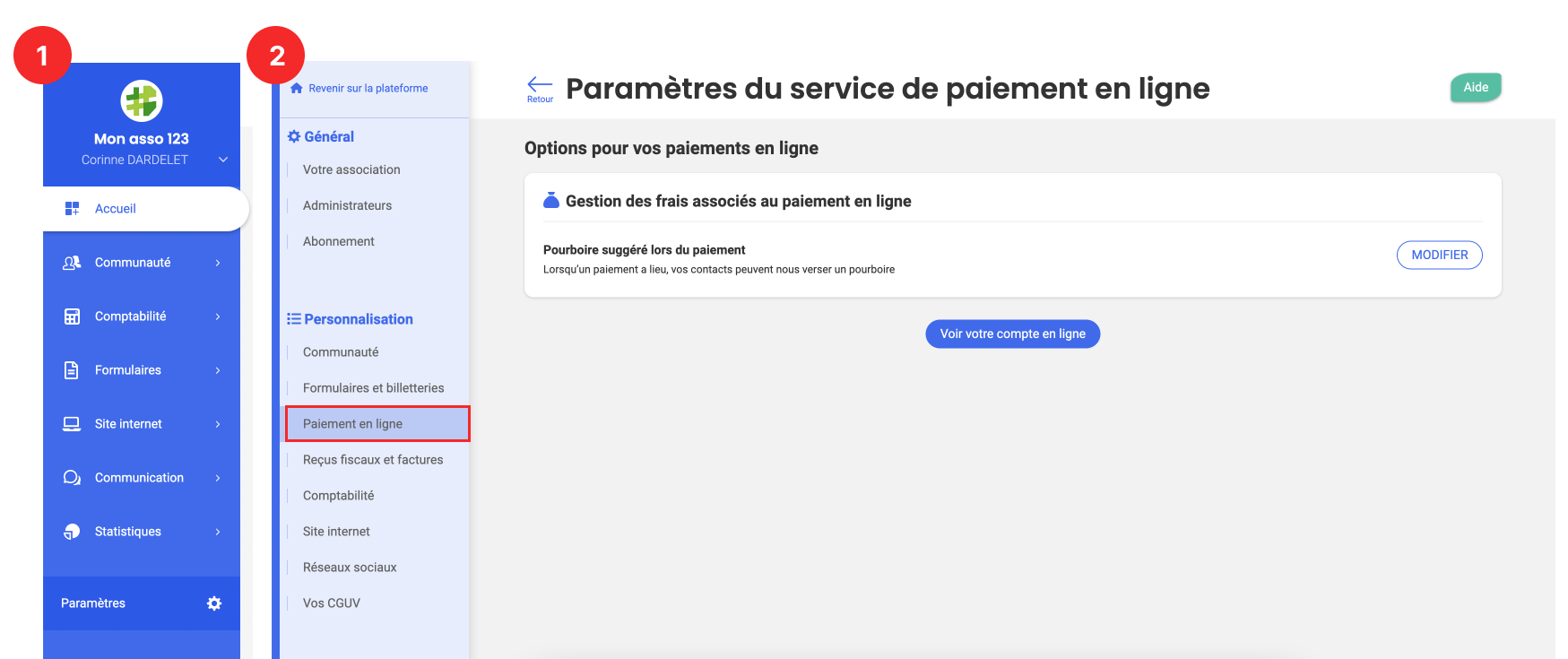Open the Aide help button

click(x=1475, y=87)
